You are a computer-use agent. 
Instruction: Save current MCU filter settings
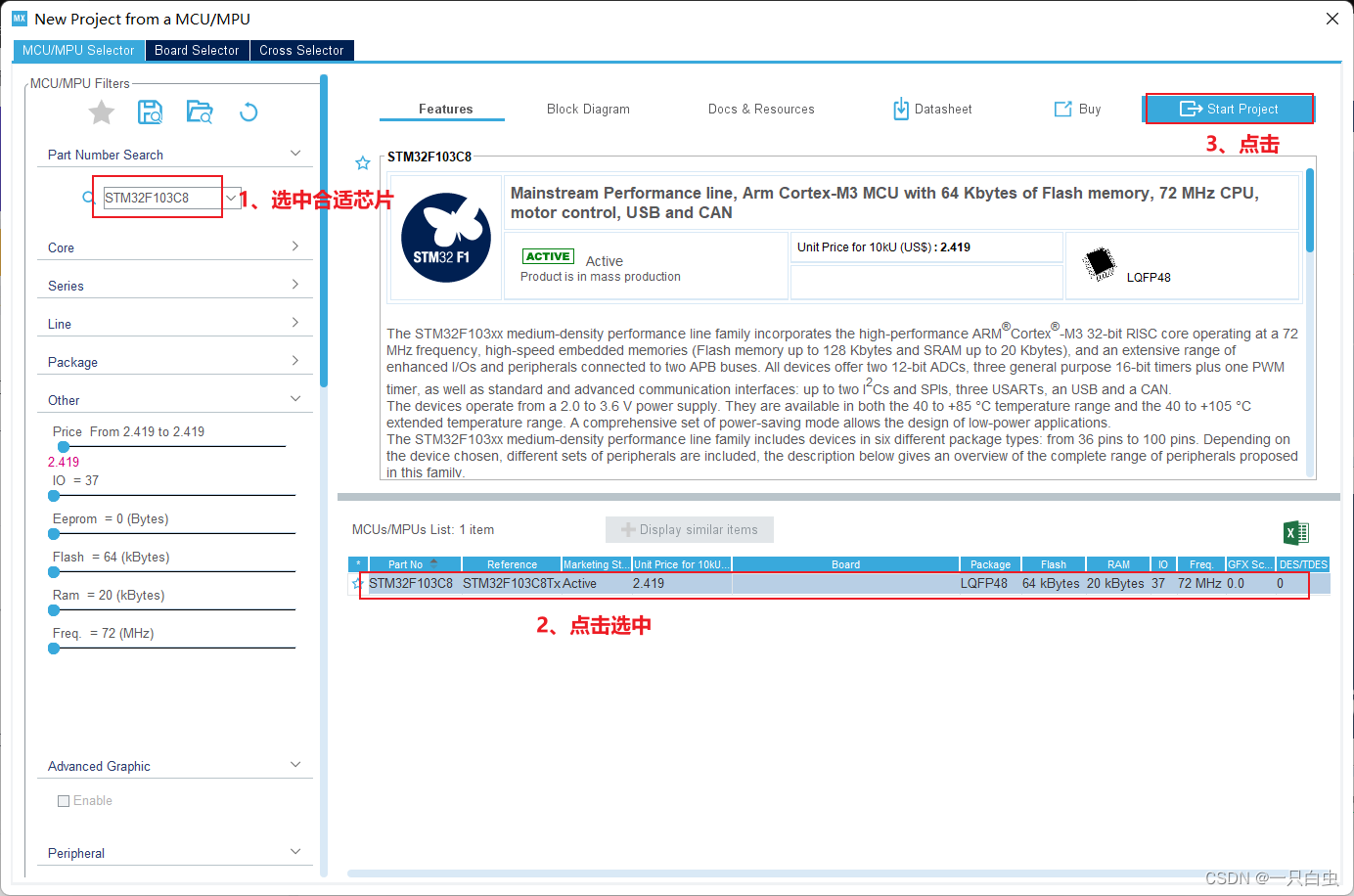pyautogui.click(x=150, y=112)
